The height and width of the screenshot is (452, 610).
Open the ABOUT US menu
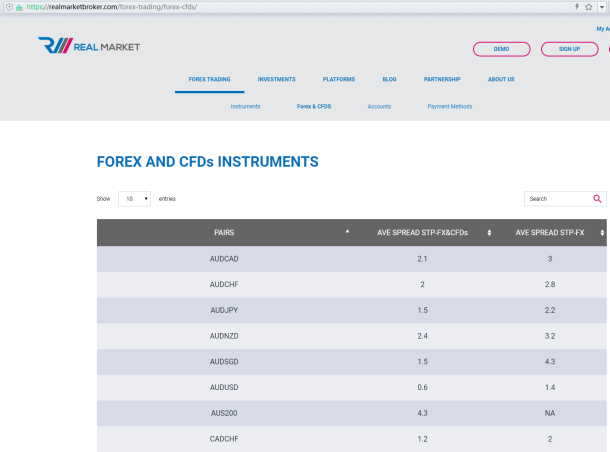click(x=501, y=79)
